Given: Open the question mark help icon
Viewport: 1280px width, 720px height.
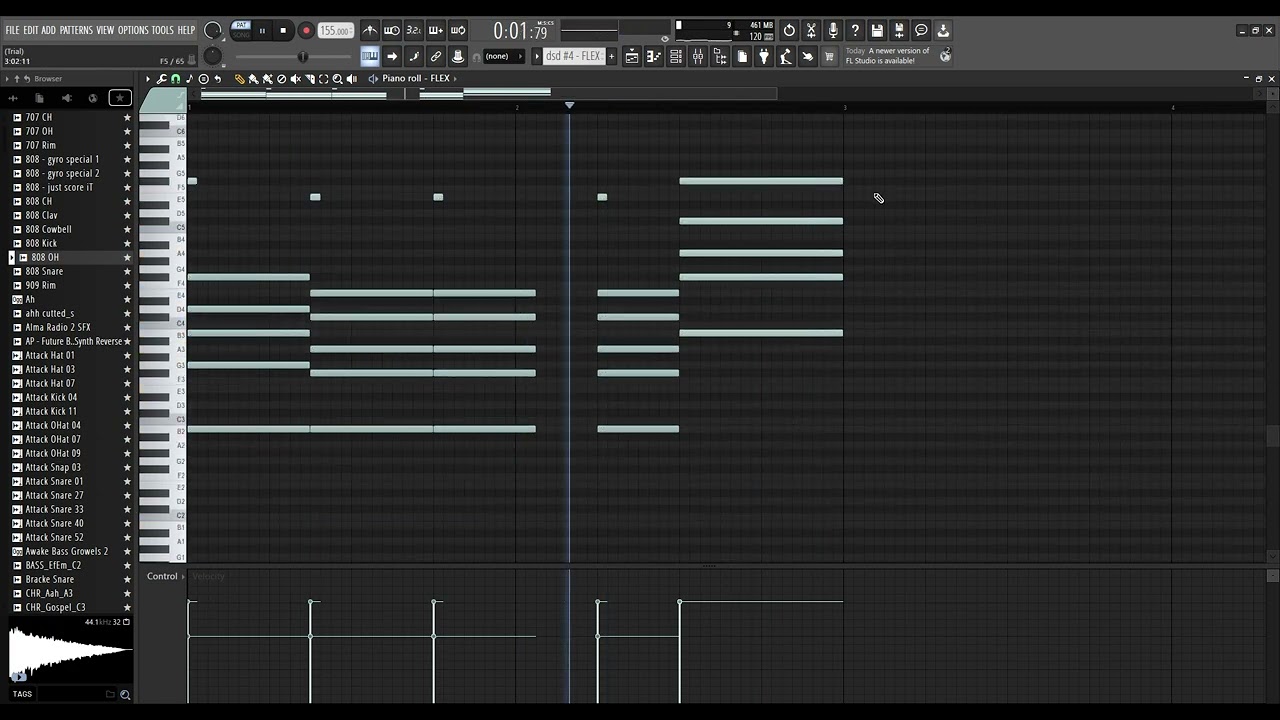Looking at the screenshot, I should coord(855,31).
